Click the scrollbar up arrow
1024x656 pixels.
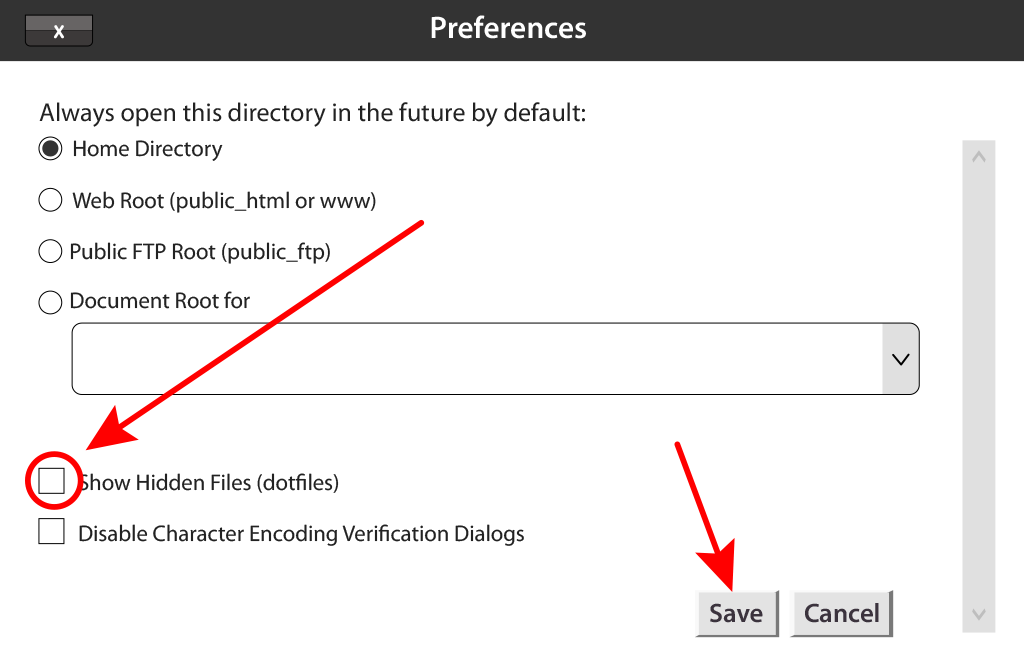click(979, 157)
